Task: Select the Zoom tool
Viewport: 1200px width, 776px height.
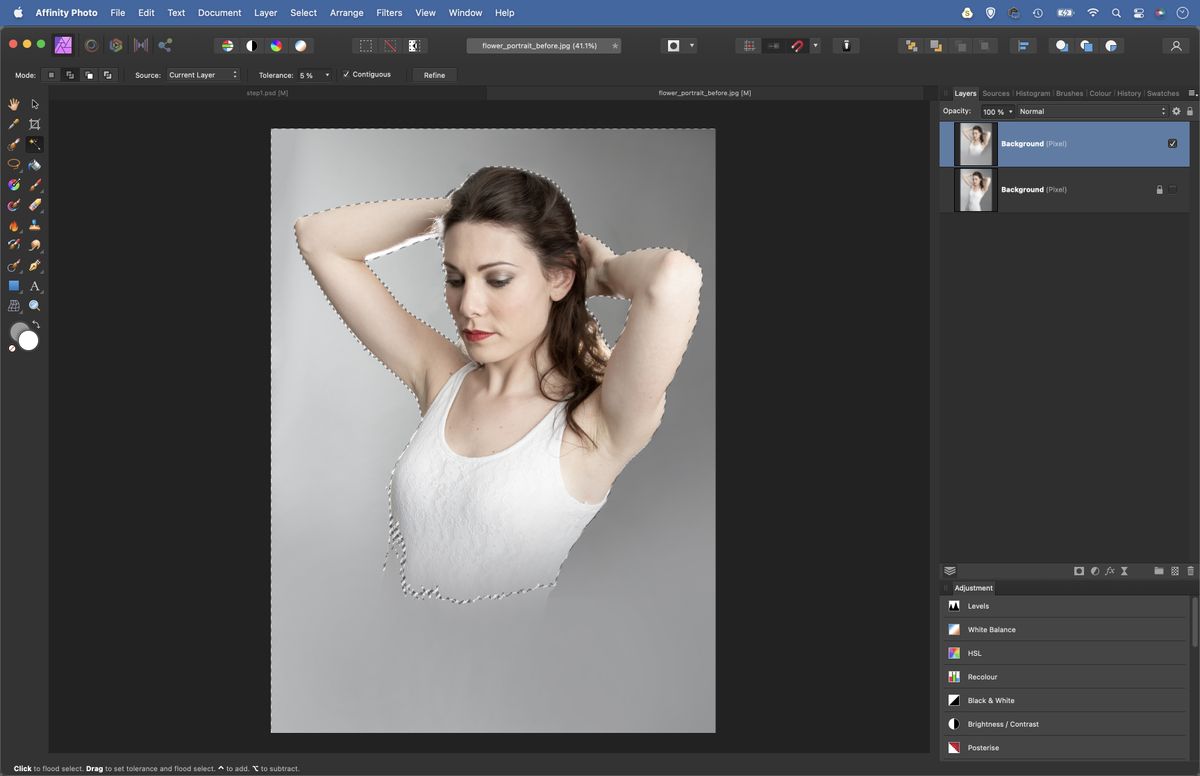Action: pos(34,305)
